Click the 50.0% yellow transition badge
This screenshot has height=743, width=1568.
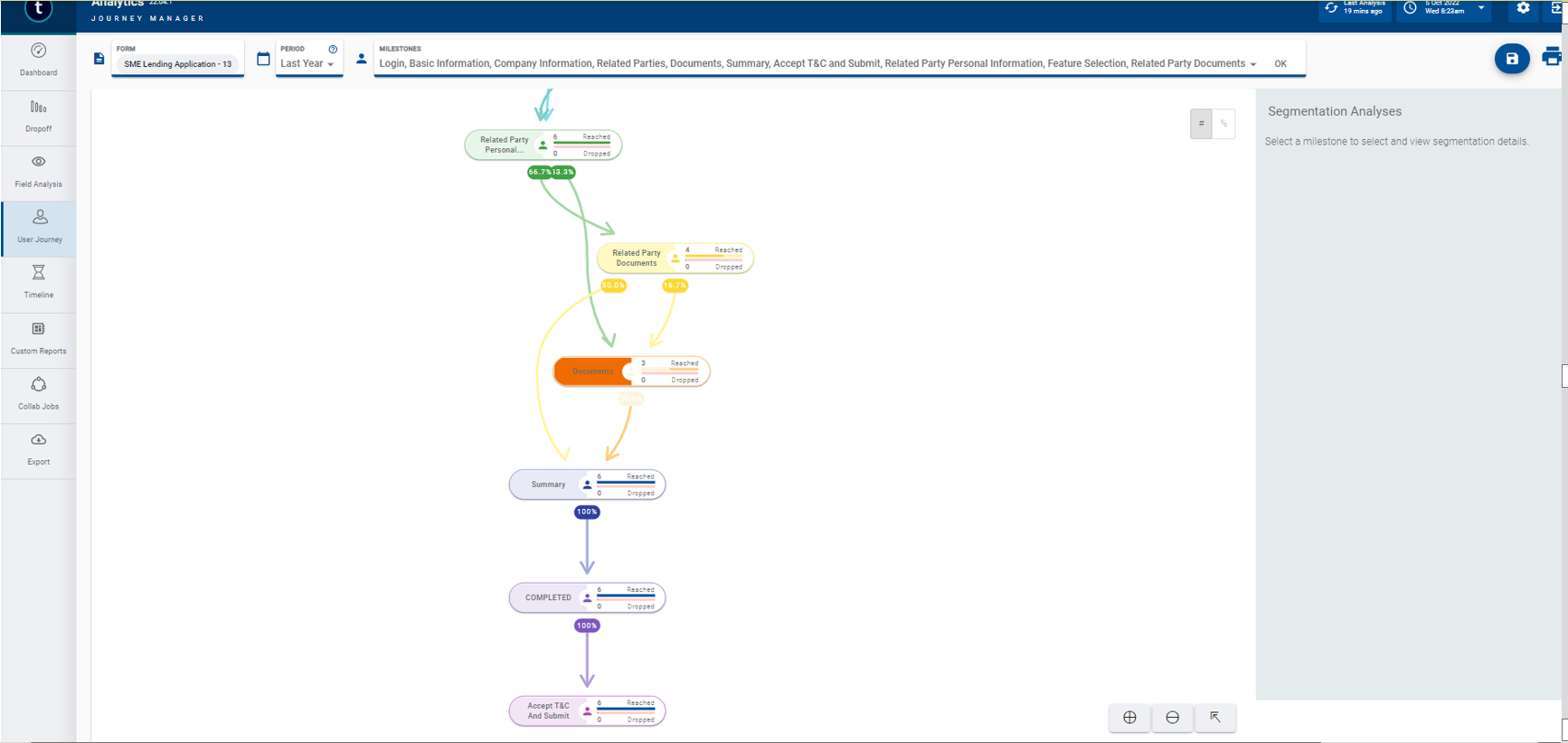click(613, 286)
